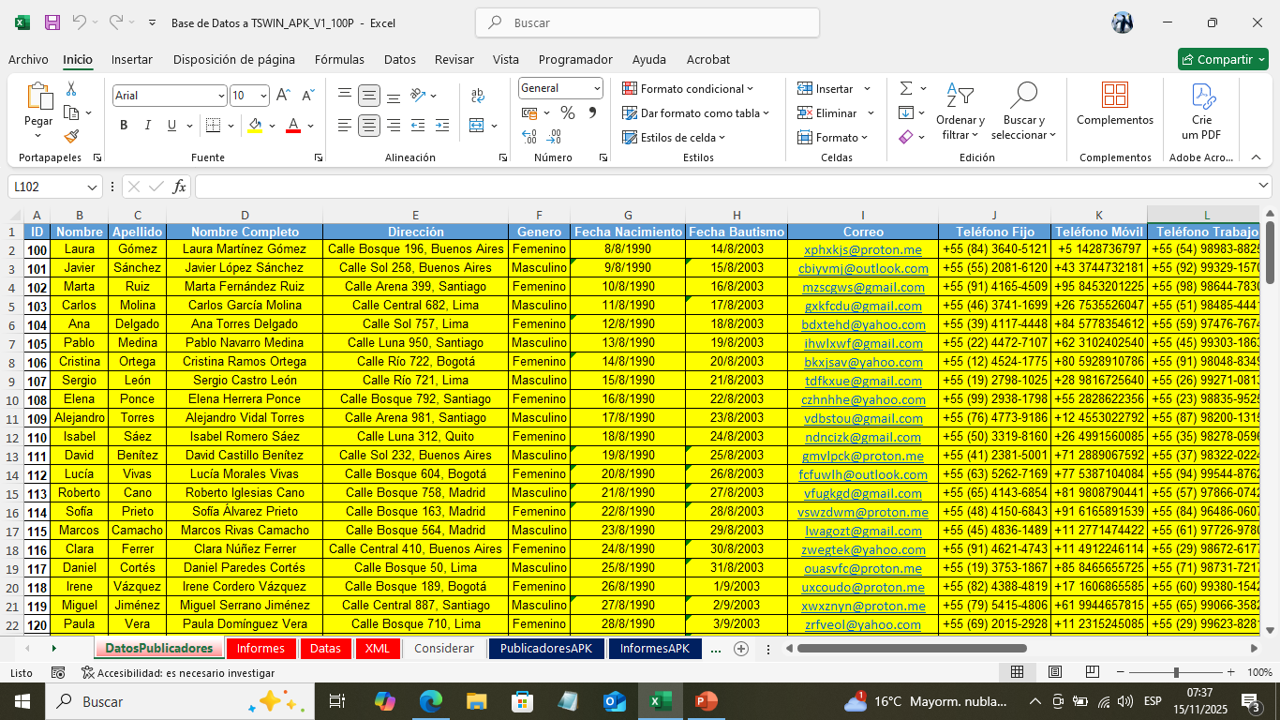Open the fill color yellow swatch

255,126
